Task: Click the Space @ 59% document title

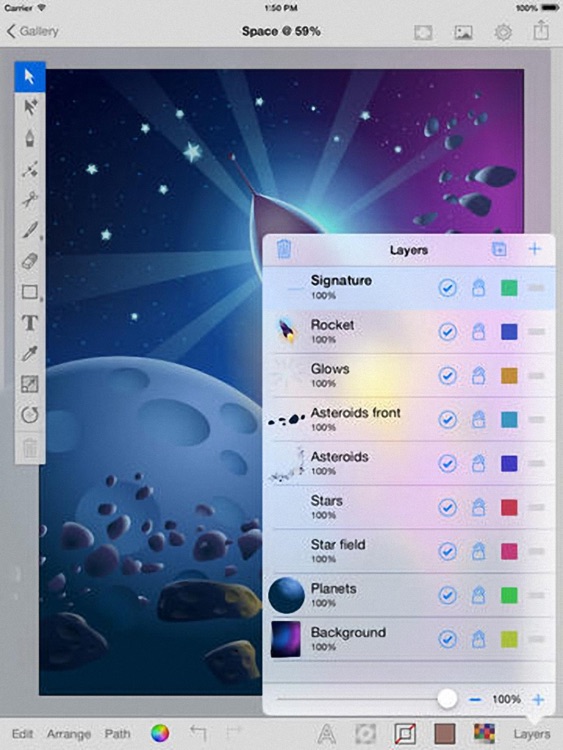Action: (281, 32)
